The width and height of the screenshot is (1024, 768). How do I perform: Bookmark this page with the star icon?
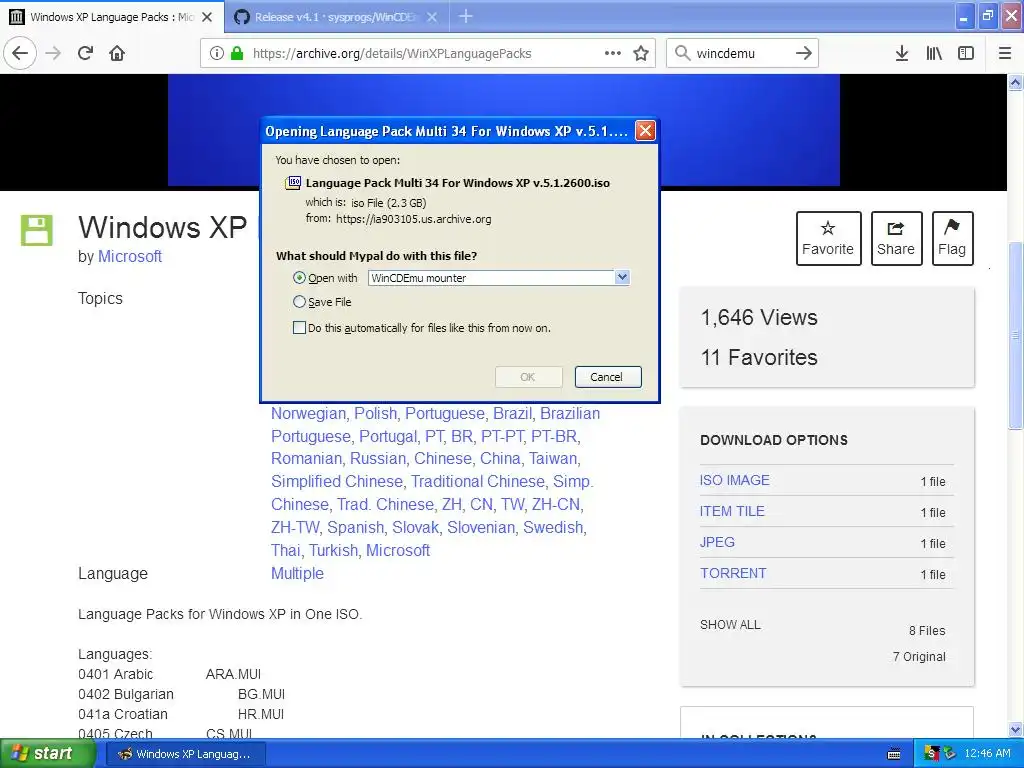pyautogui.click(x=641, y=54)
